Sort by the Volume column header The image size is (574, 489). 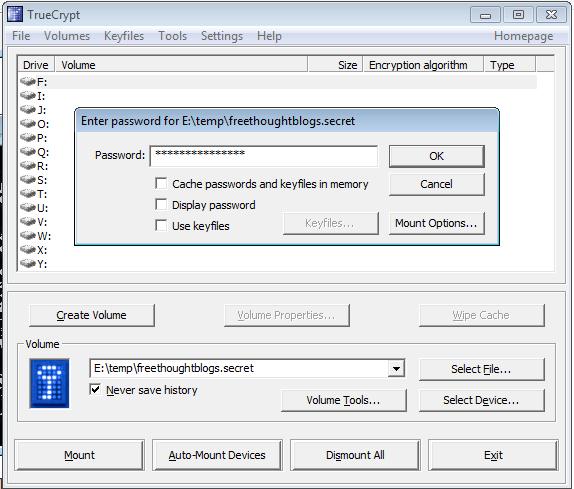(x=181, y=64)
